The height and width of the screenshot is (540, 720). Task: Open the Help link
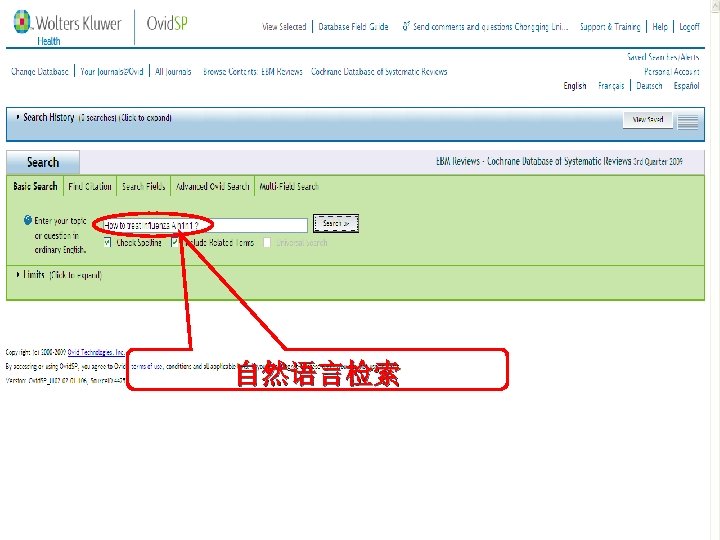pos(660,27)
